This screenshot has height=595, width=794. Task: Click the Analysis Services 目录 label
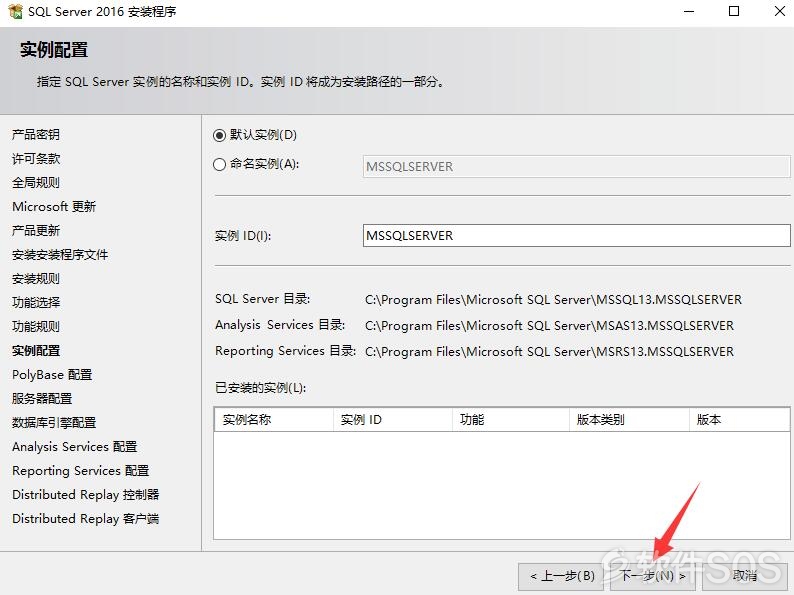[x=280, y=325]
